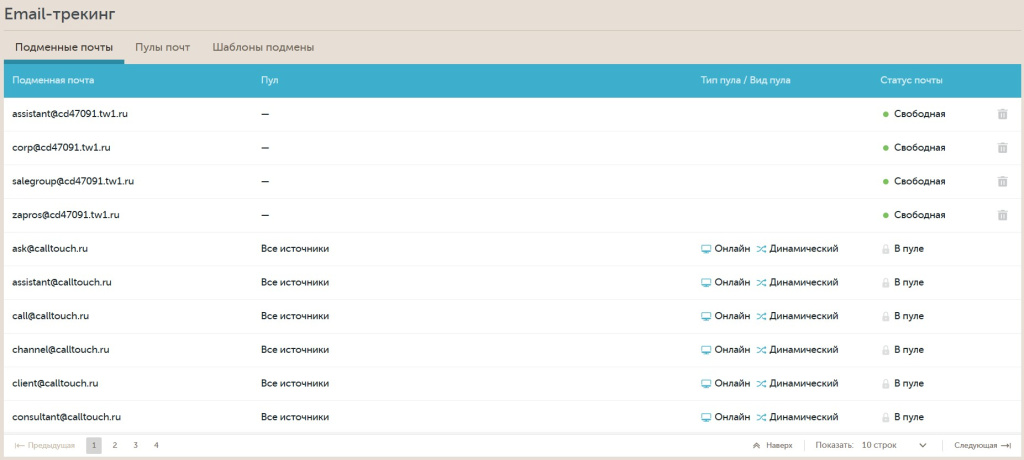This screenshot has width=1024, height=460.
Task: Click the shuffle Динамический icon in call@calltouch.ru row
Action: point(761,316)
